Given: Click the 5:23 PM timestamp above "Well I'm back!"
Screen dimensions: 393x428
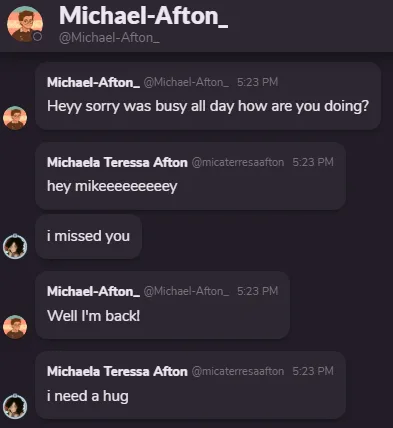Looking at the screenshot, I should (257, 291).
